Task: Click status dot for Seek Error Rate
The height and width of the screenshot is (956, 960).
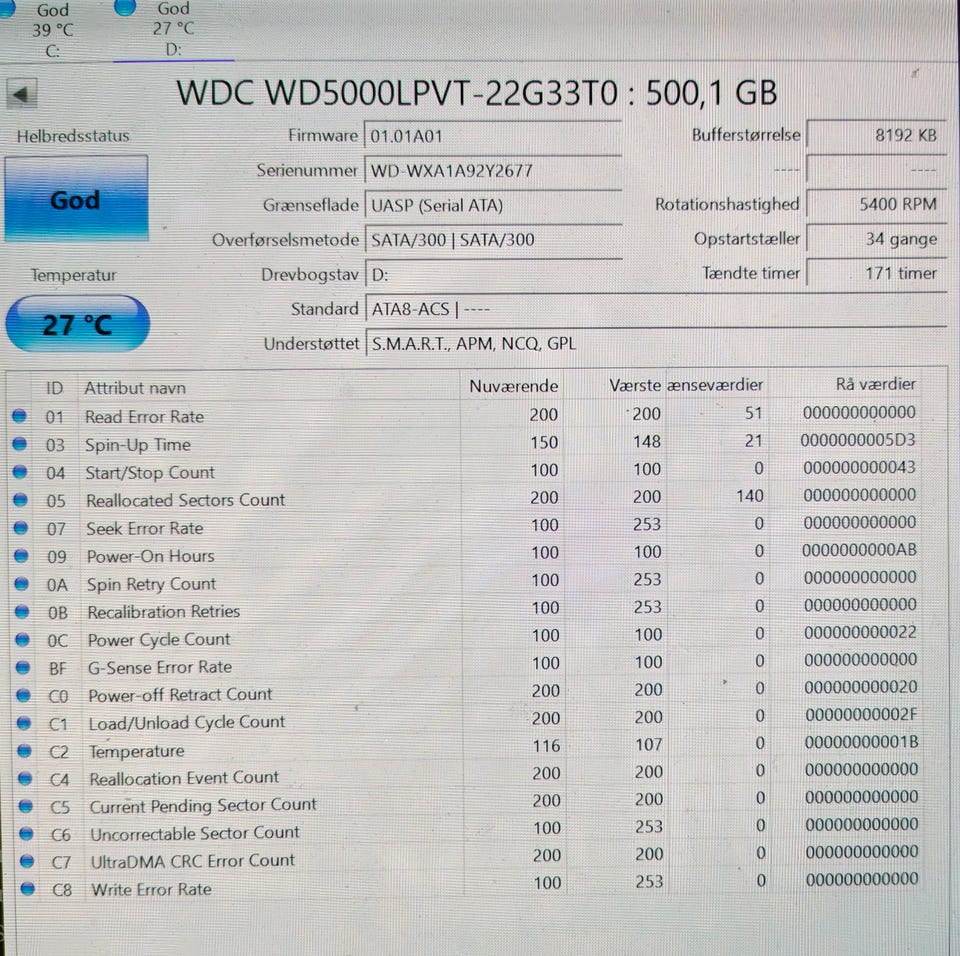Action: [21, 527]
